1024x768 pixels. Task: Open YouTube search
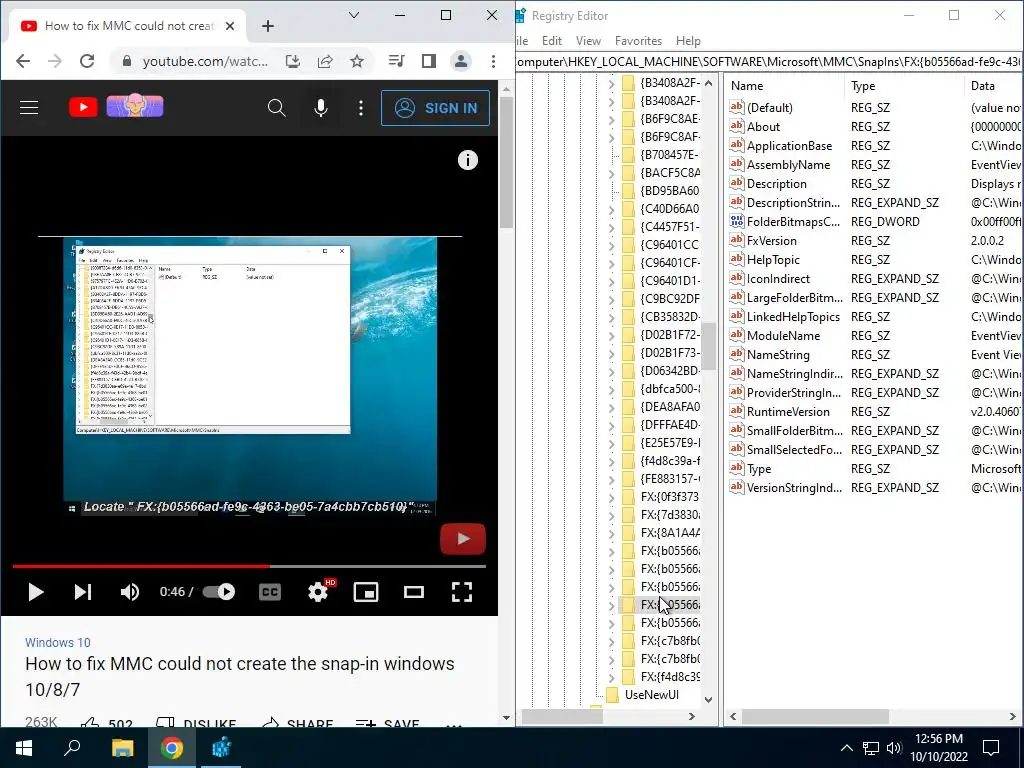tap(277, 108)
